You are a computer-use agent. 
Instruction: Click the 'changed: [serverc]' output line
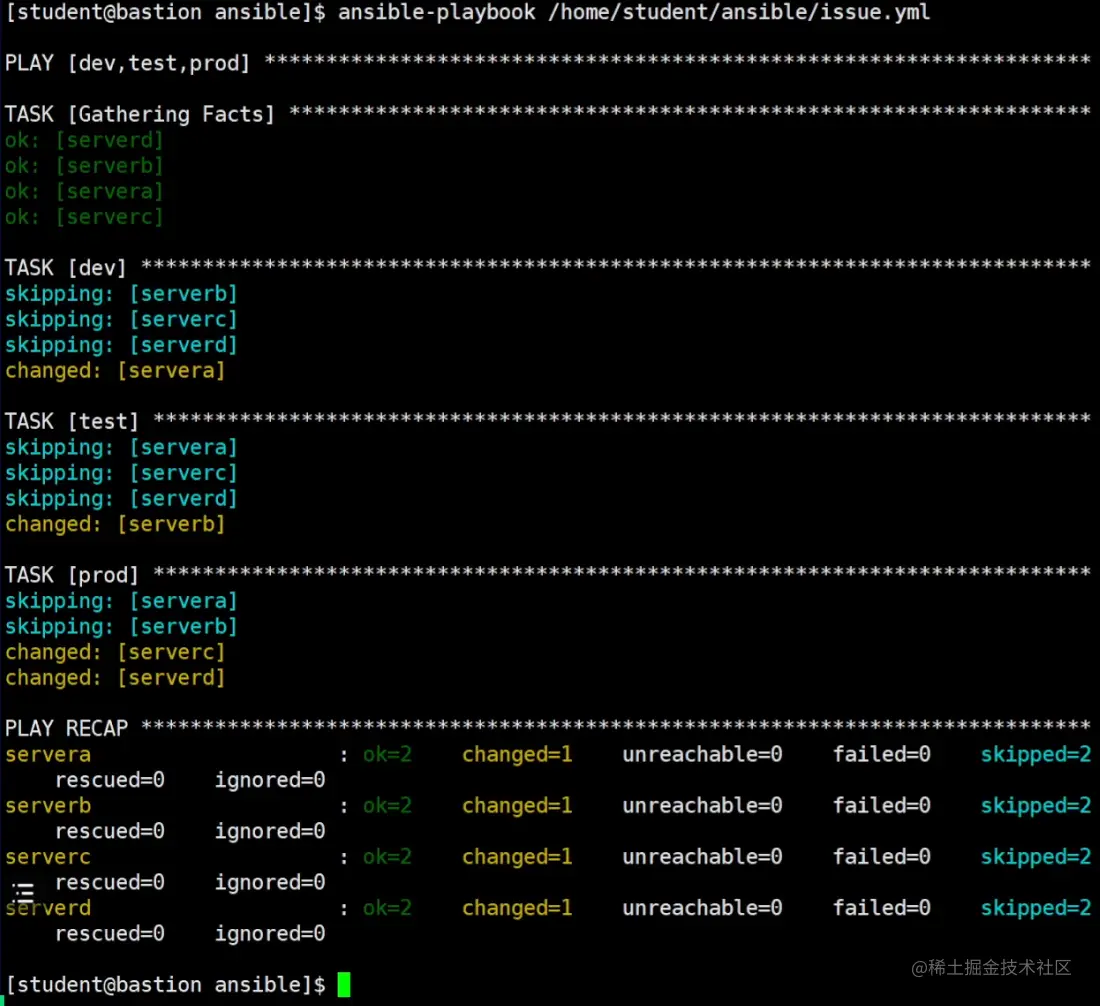(x=115, y=652)
